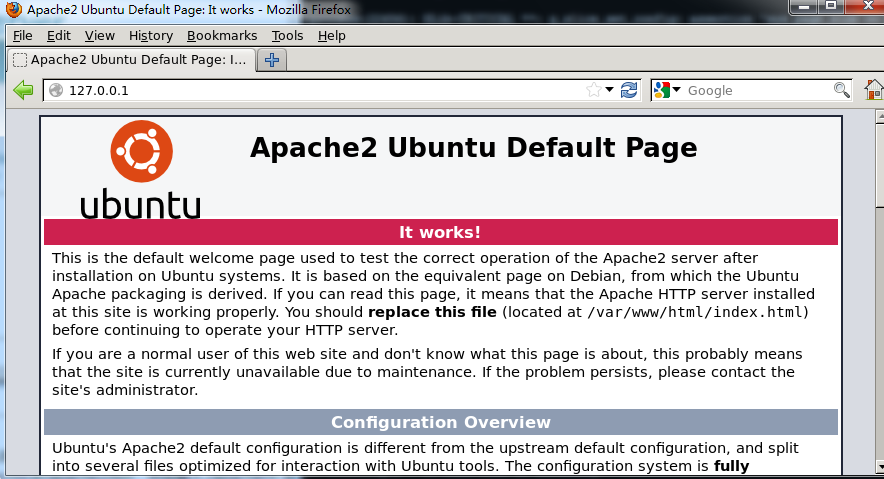Click the bold word 'fully'
Screen dimensions: 884x479
tap(731, 467)
